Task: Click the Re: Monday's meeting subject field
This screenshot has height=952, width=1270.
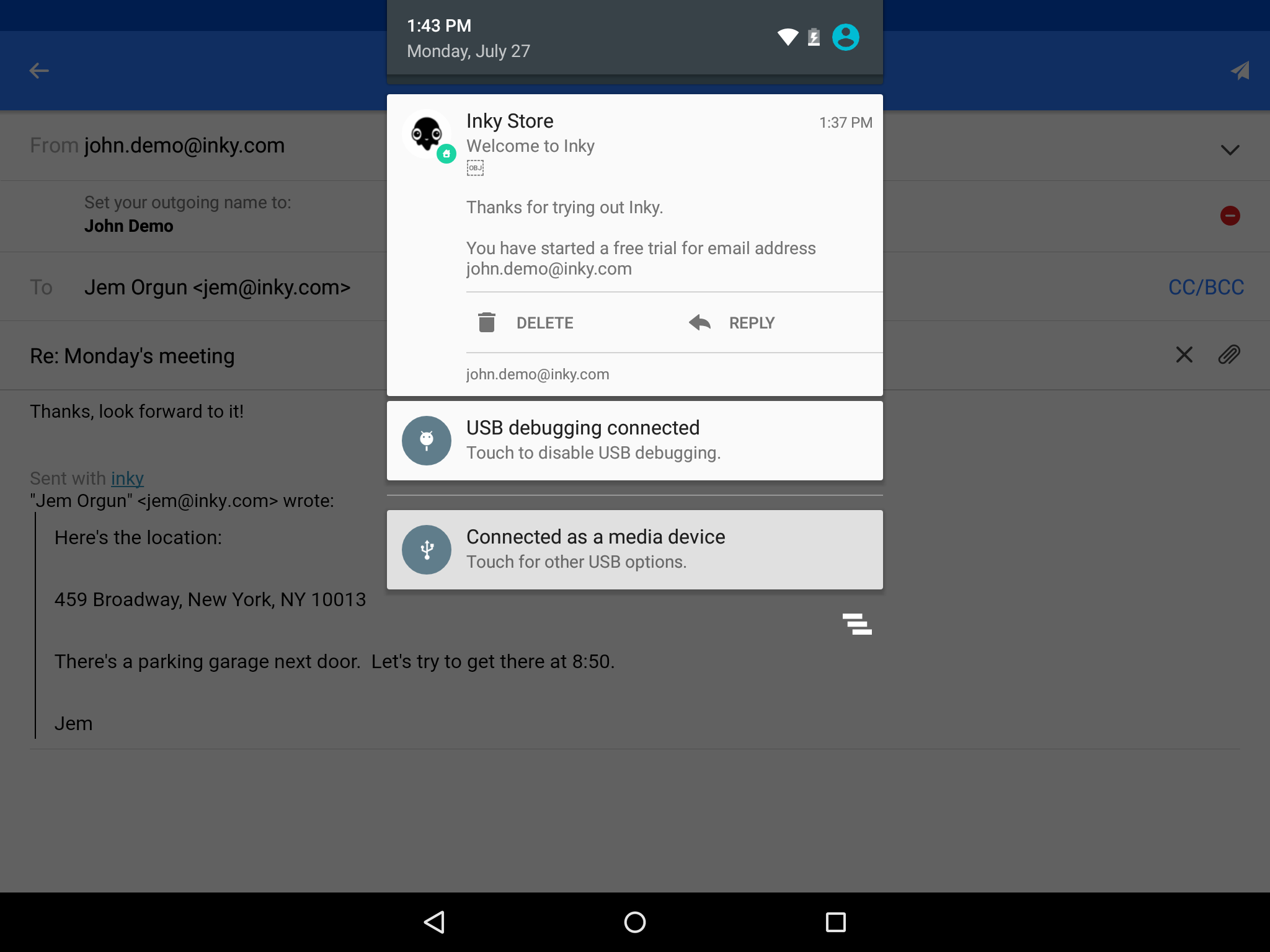Action: [132, 356]
